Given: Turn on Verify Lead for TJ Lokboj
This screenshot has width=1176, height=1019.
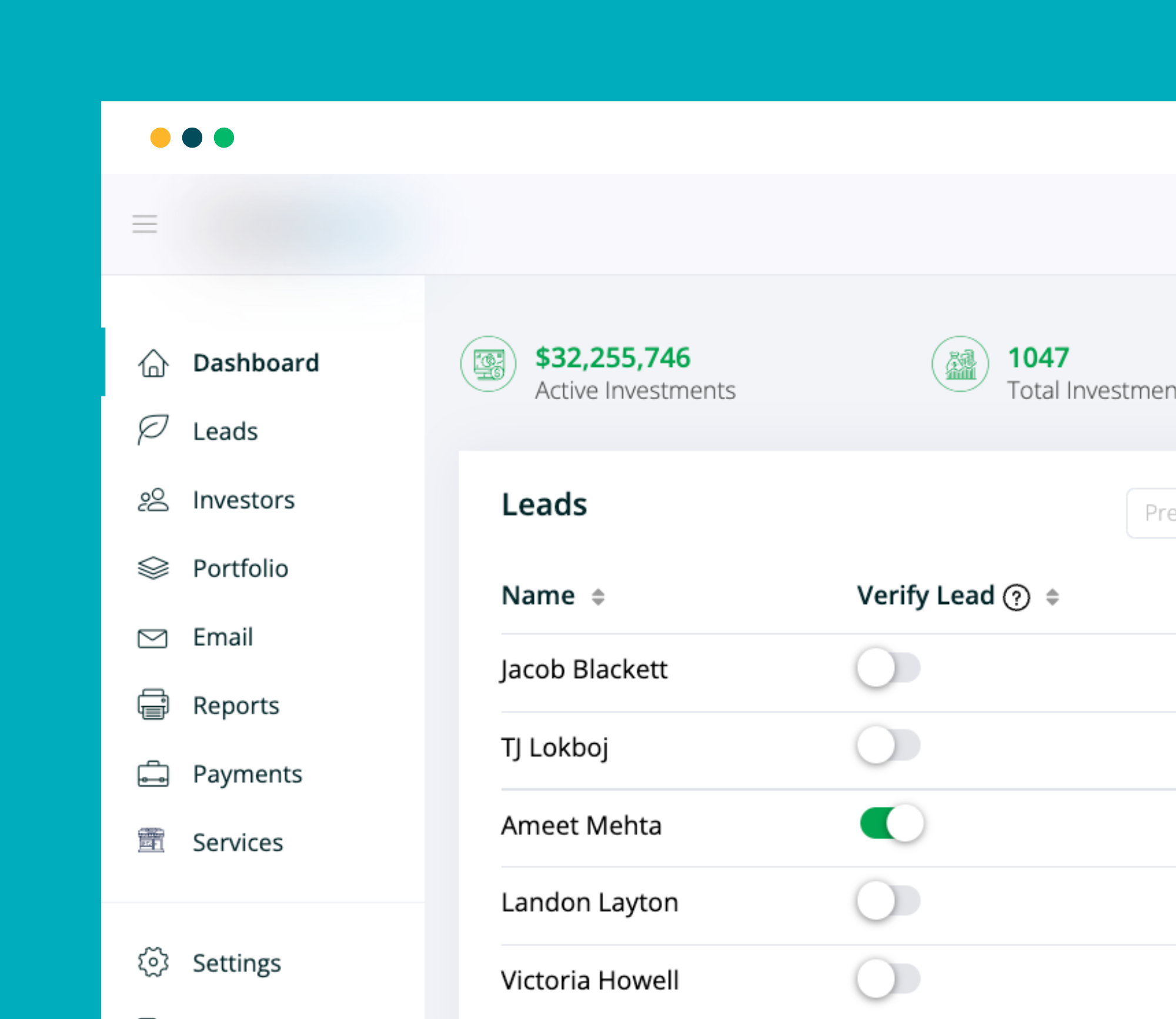Looking at the screenshot, I should [x=888, y=746].
